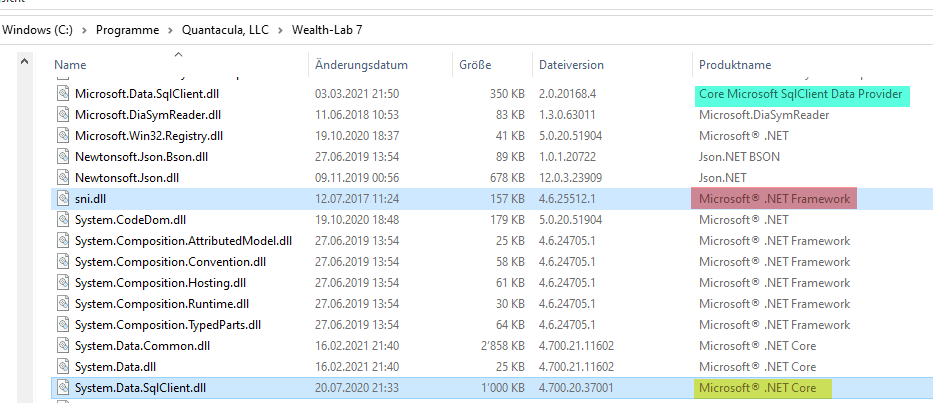Screen dimensions: 933x403
Task: Click date 20.07.2020 21:33
Action: 357,388
